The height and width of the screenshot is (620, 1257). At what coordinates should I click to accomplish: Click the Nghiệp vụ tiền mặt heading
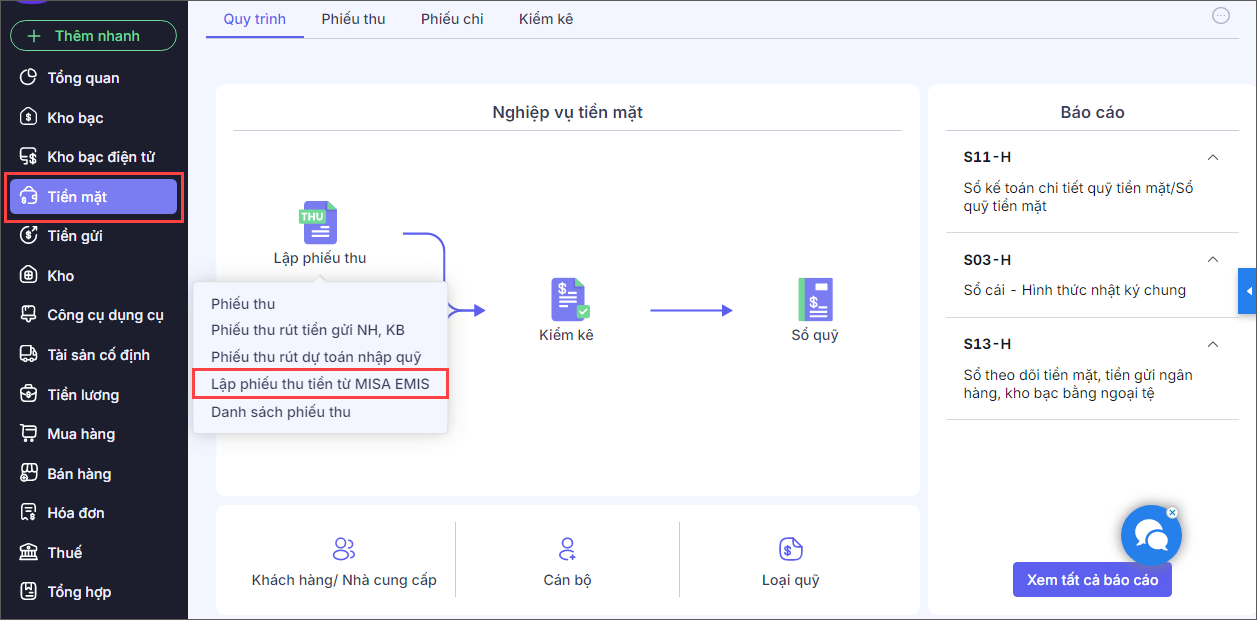[567, 112]
